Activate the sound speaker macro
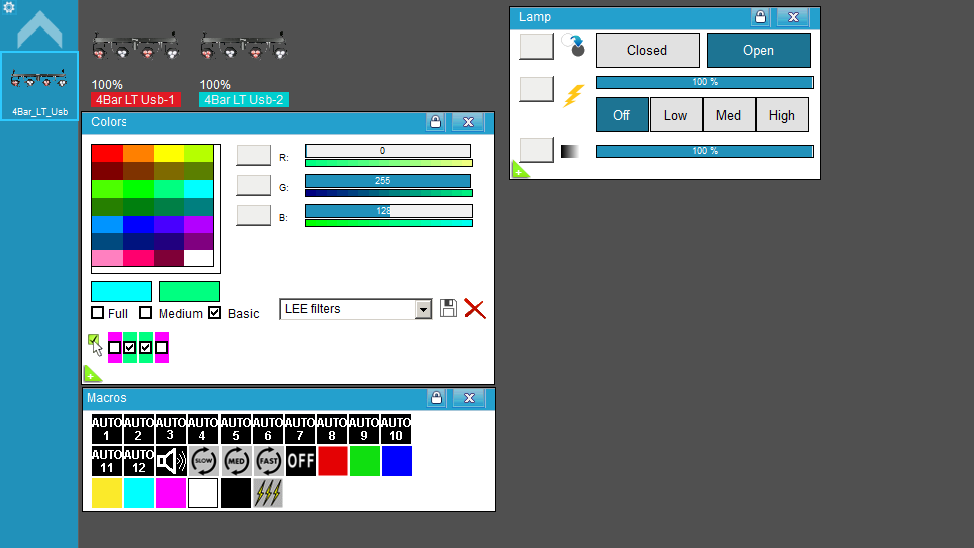974x548 pixels. click(x=171, y=461)
